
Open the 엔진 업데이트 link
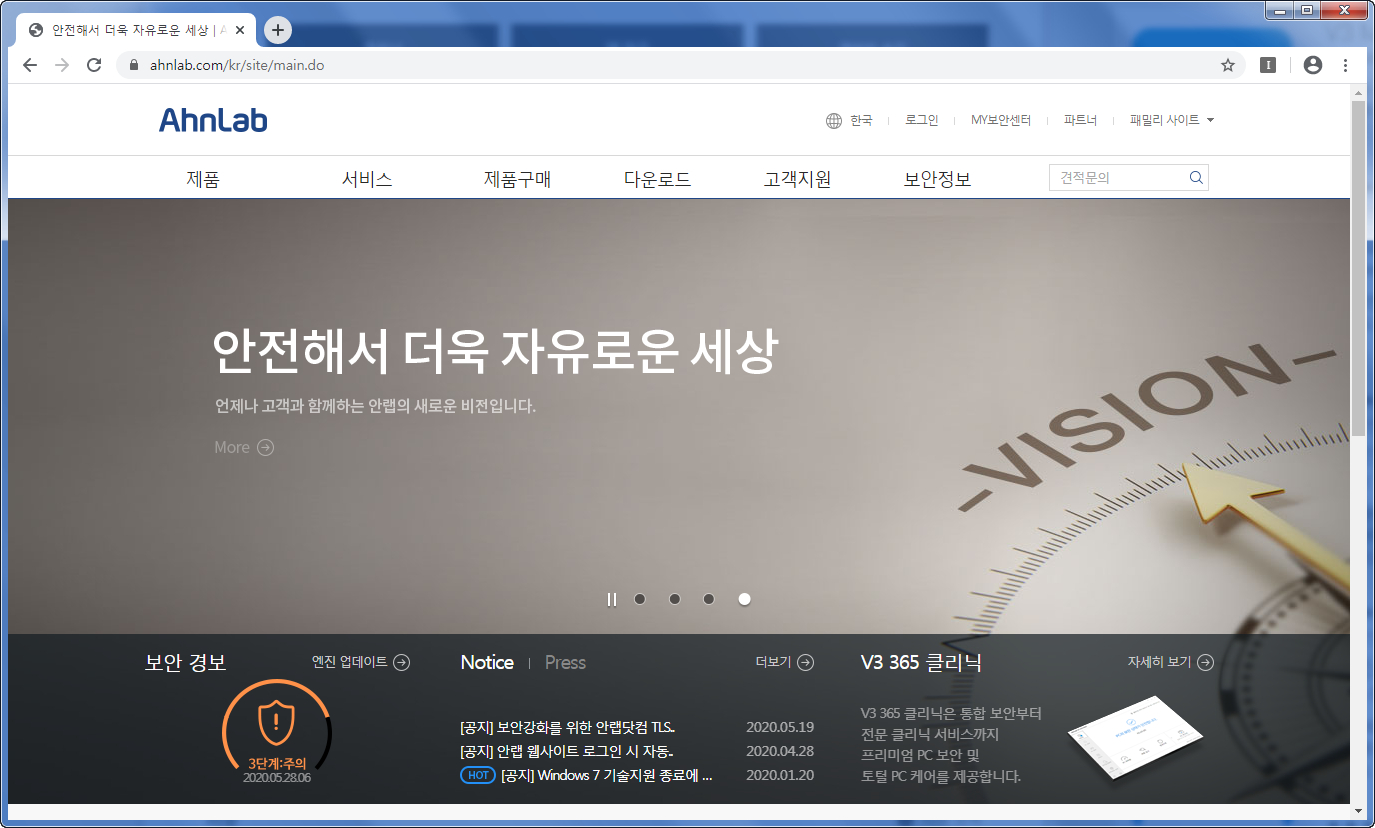[361, 662]
